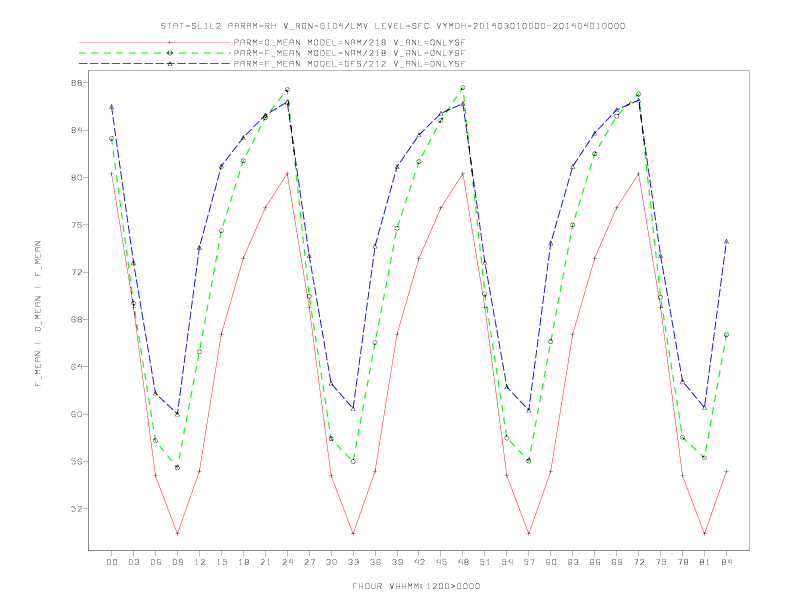Click x-axis tick label 00
792x612 pixels.
pyautogui.click(x=112, y=562)
